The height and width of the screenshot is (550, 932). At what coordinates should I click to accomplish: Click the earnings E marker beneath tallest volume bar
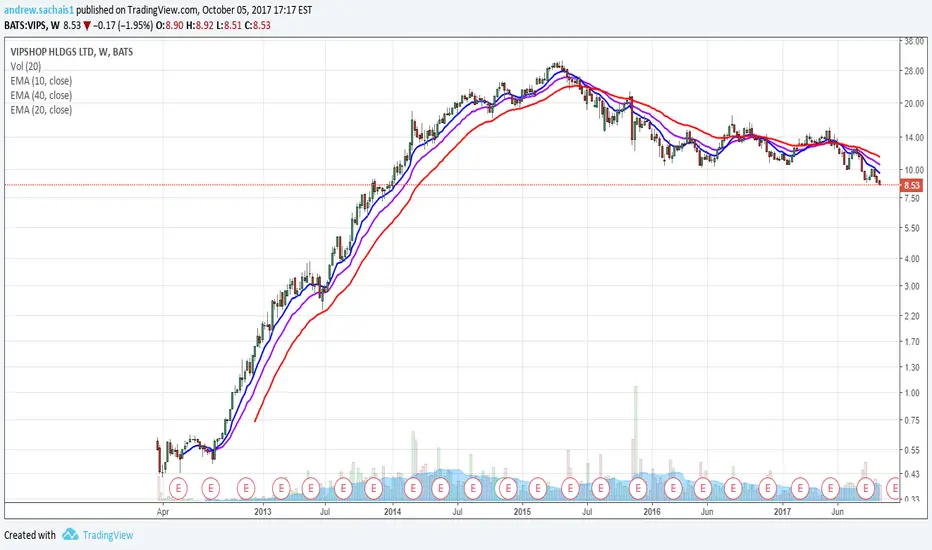(x=638, y=489)
